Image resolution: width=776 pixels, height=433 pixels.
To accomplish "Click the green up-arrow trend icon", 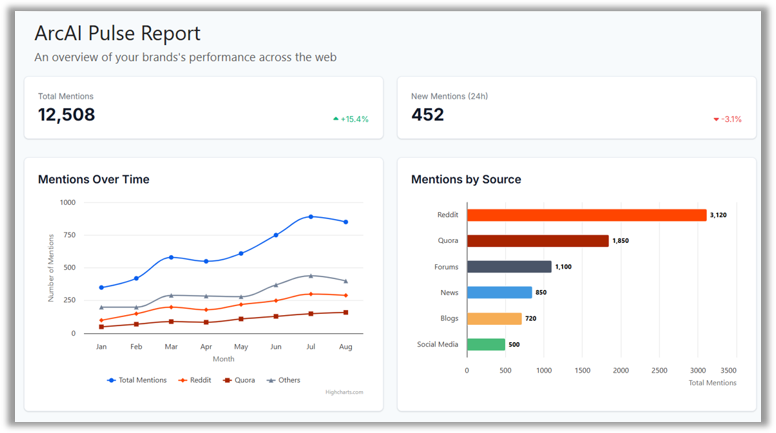I will (x=336, y=119).
